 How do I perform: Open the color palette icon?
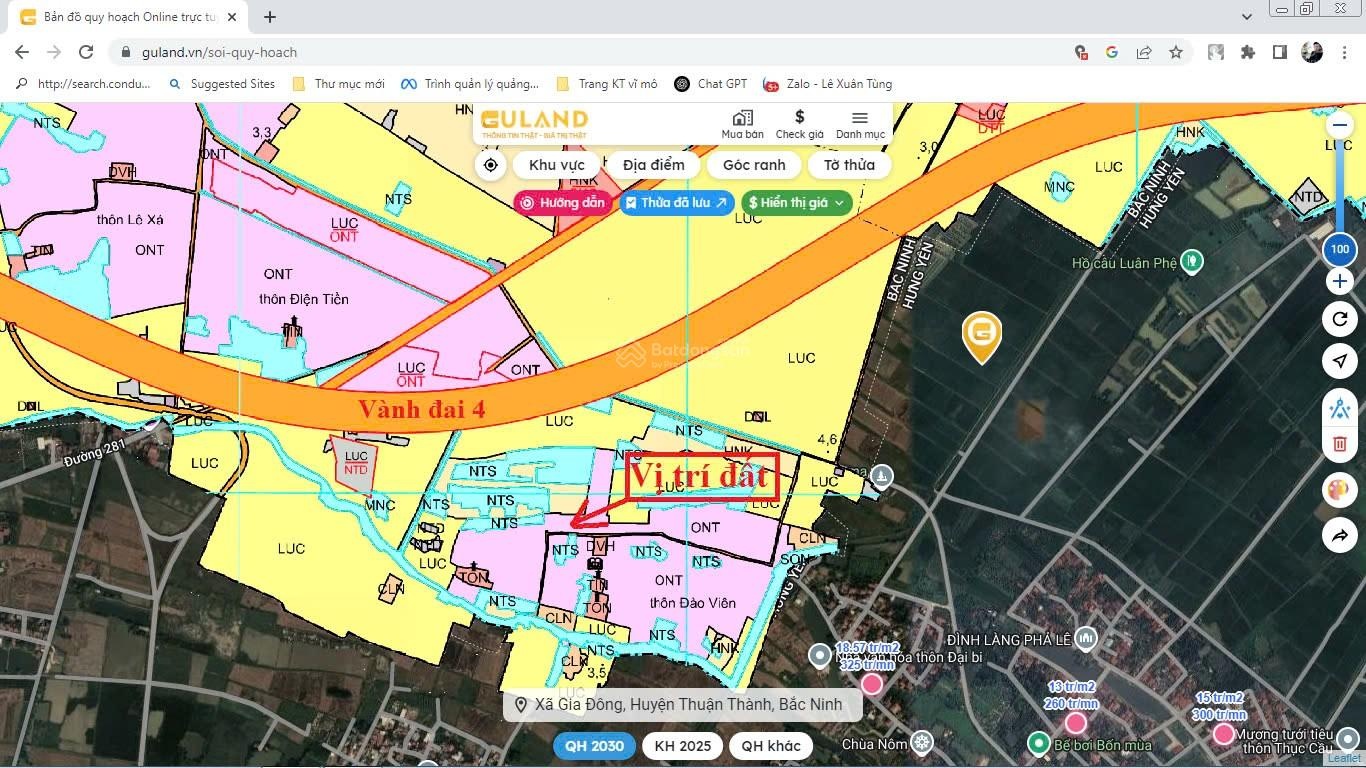pos(1339,490)
